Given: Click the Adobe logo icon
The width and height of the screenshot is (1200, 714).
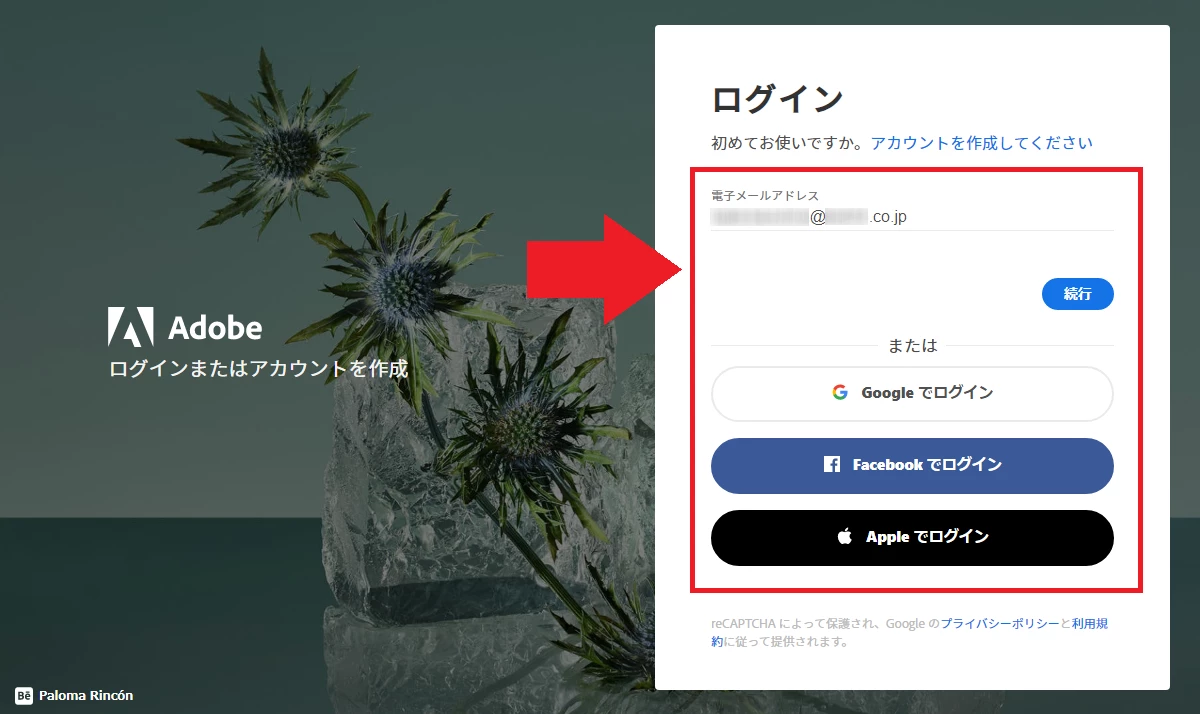Looking at the screenshot, I should [131, 327].
